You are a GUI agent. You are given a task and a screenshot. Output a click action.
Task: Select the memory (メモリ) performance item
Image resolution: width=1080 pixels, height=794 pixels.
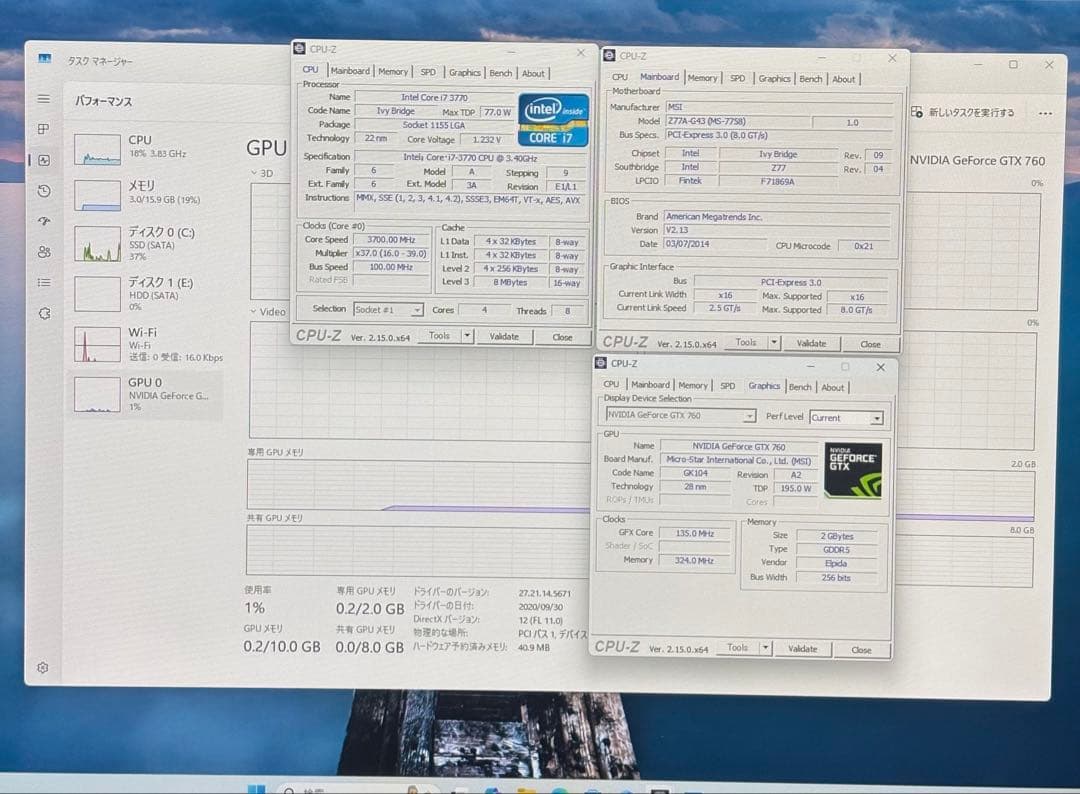point(147,192)
